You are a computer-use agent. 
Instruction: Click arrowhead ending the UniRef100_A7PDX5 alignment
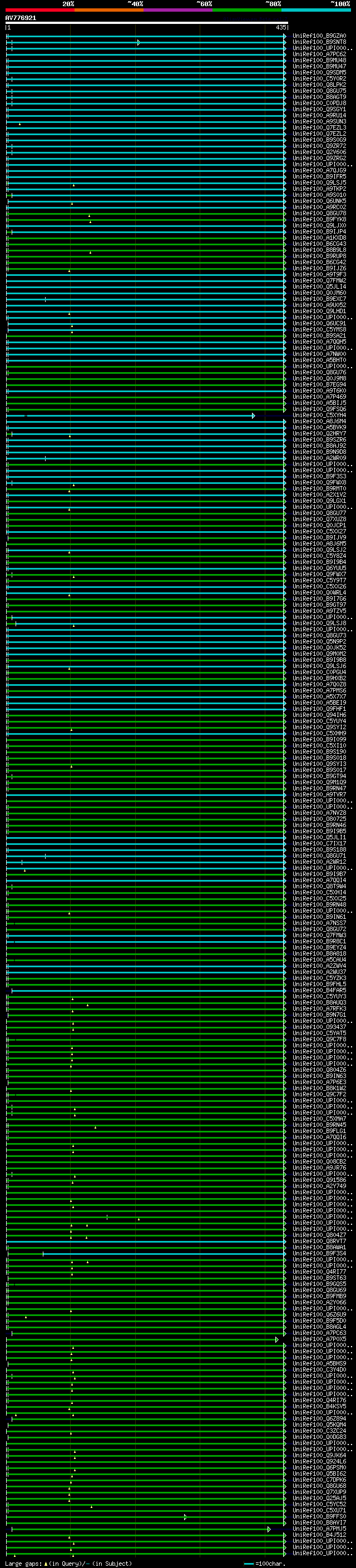pos(277,1340)
